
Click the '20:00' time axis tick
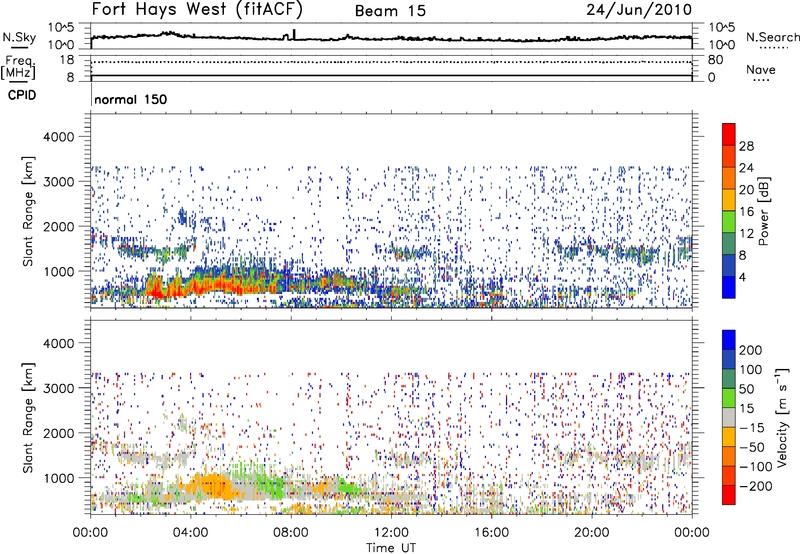coord(592,533)
